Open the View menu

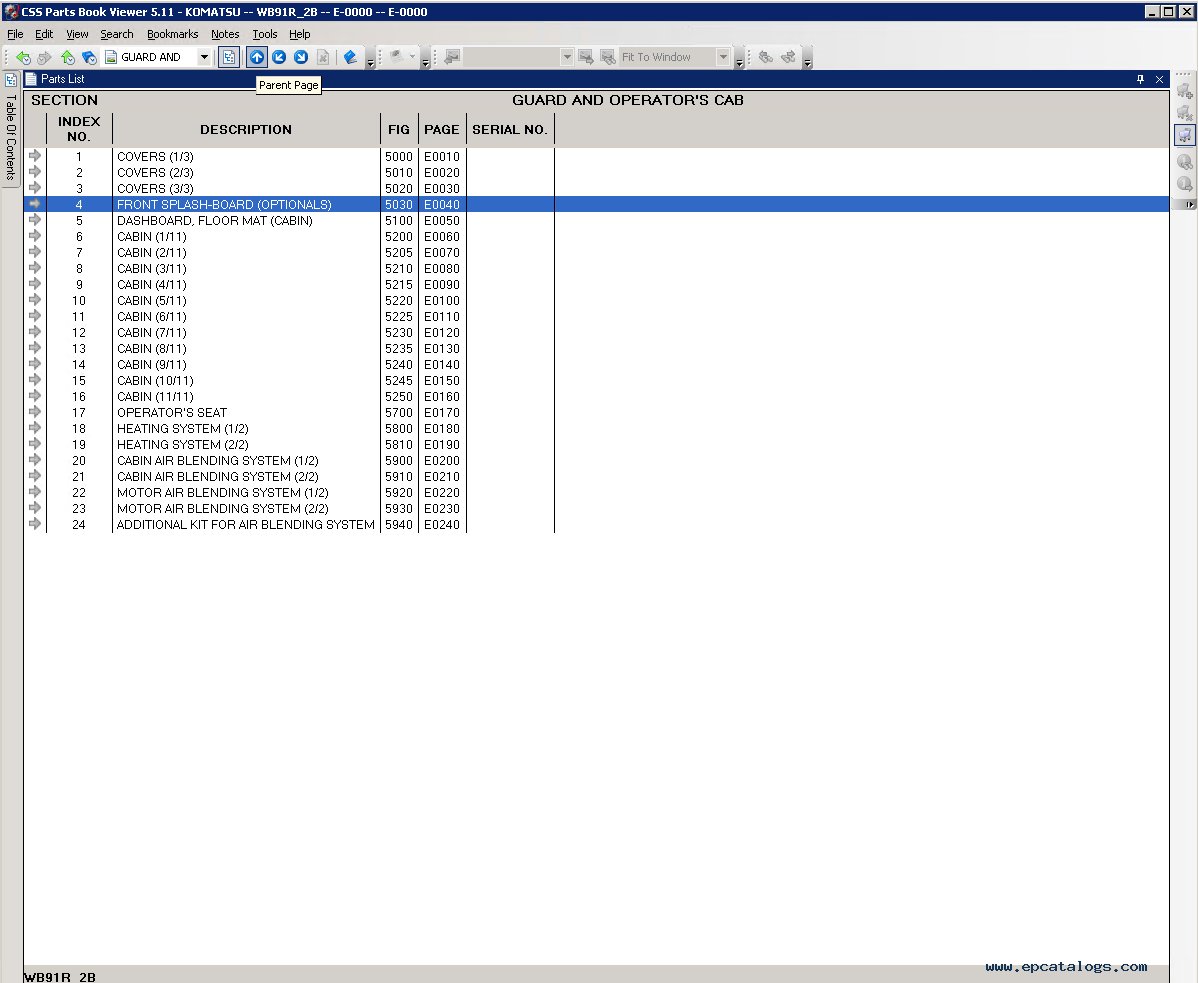tap(77, 34)
